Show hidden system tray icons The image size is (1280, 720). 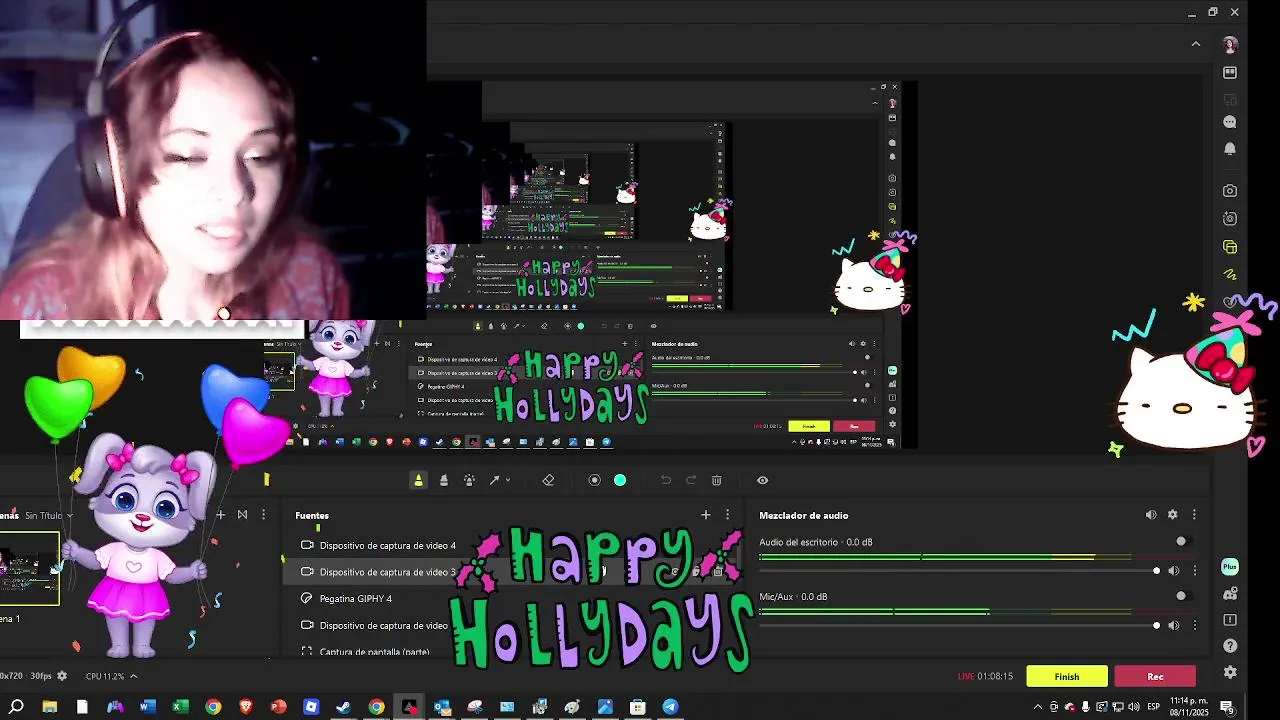[x=1038, y=707]
